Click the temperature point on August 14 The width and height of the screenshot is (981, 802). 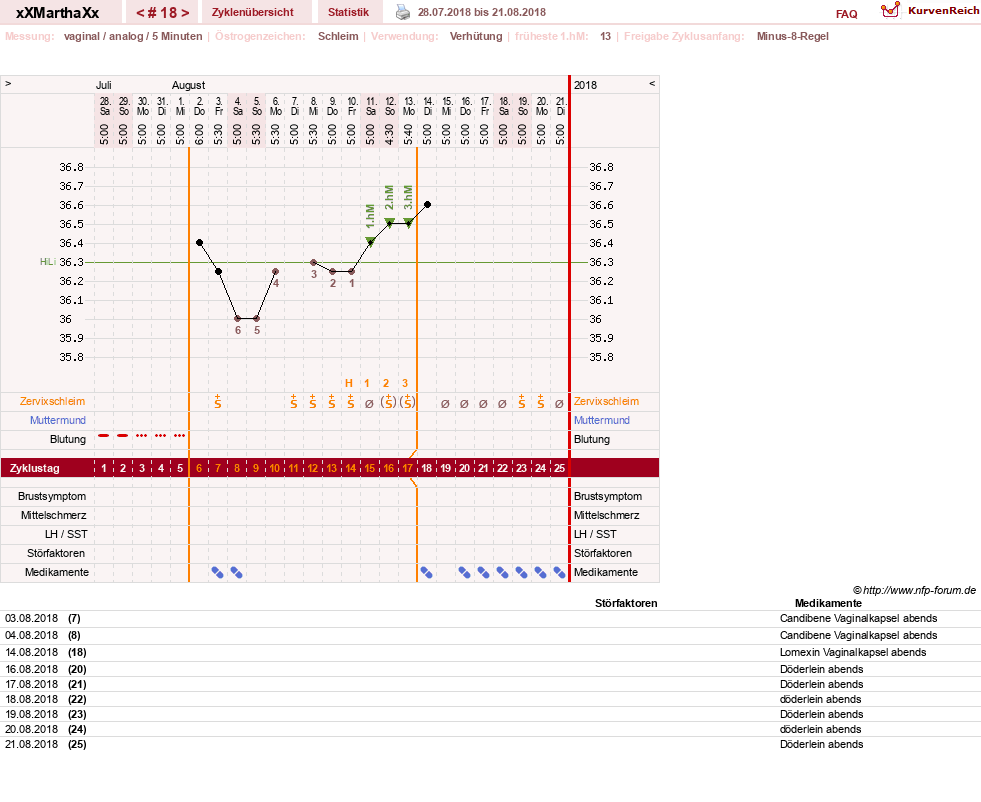click(x=427, y=205)
